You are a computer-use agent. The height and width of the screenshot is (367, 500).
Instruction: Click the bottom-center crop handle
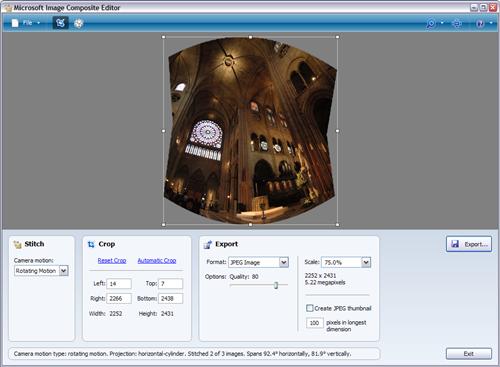250,225
